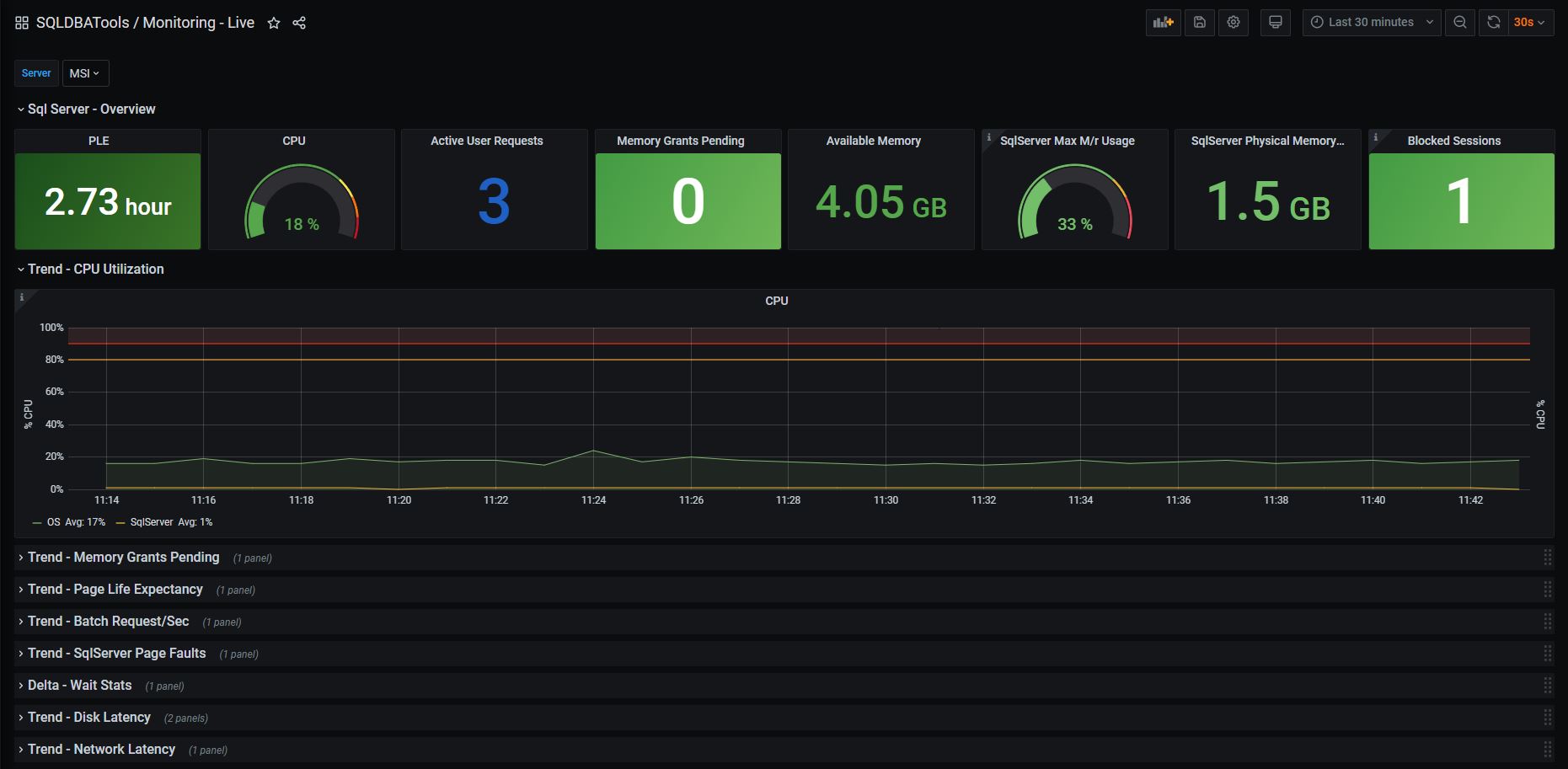Viewport: 1568px width, 769px height.
Task: Open the PLE panel title menu
Action: [99, 141]
